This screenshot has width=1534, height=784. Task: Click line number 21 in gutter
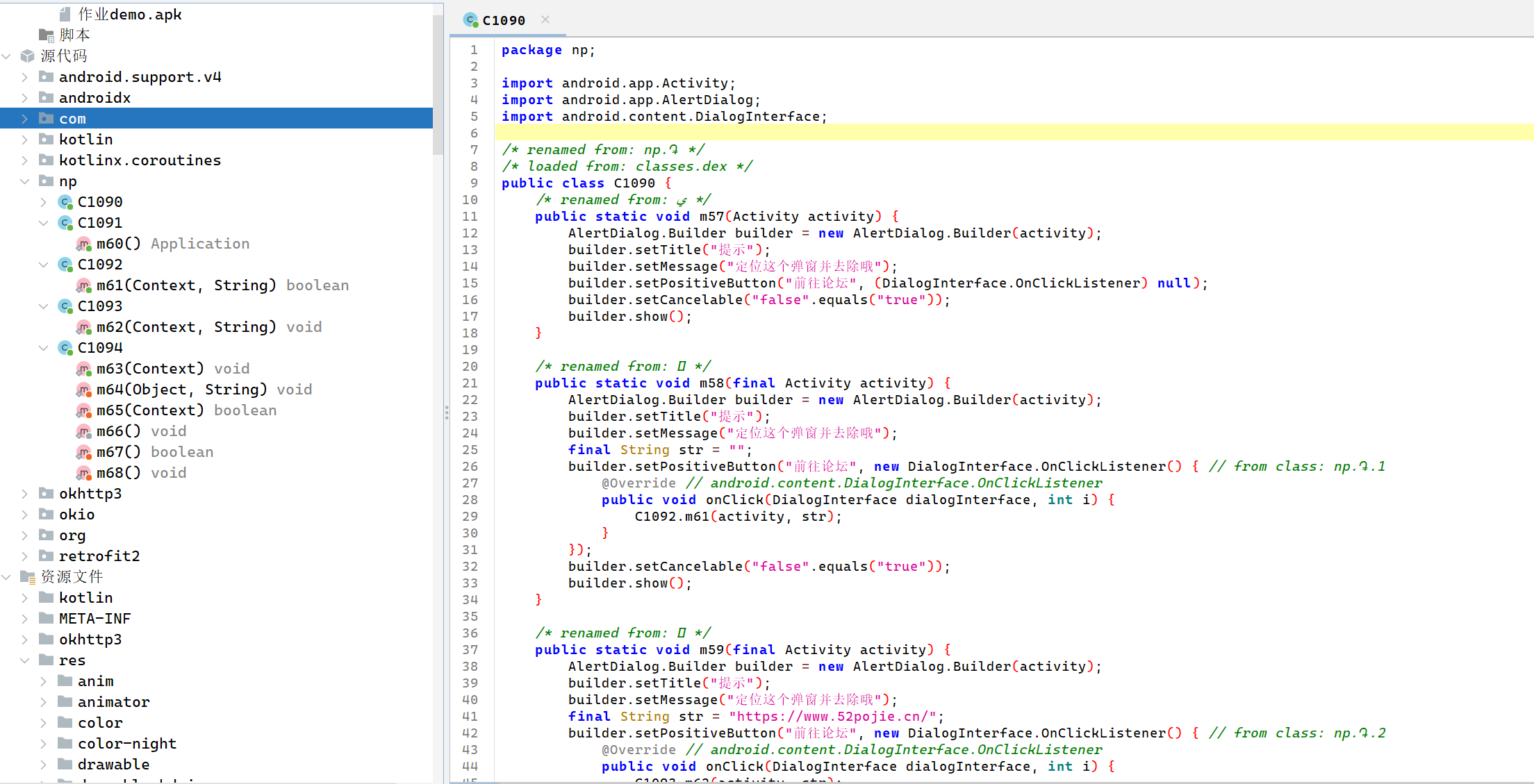(x=470, y=383)
